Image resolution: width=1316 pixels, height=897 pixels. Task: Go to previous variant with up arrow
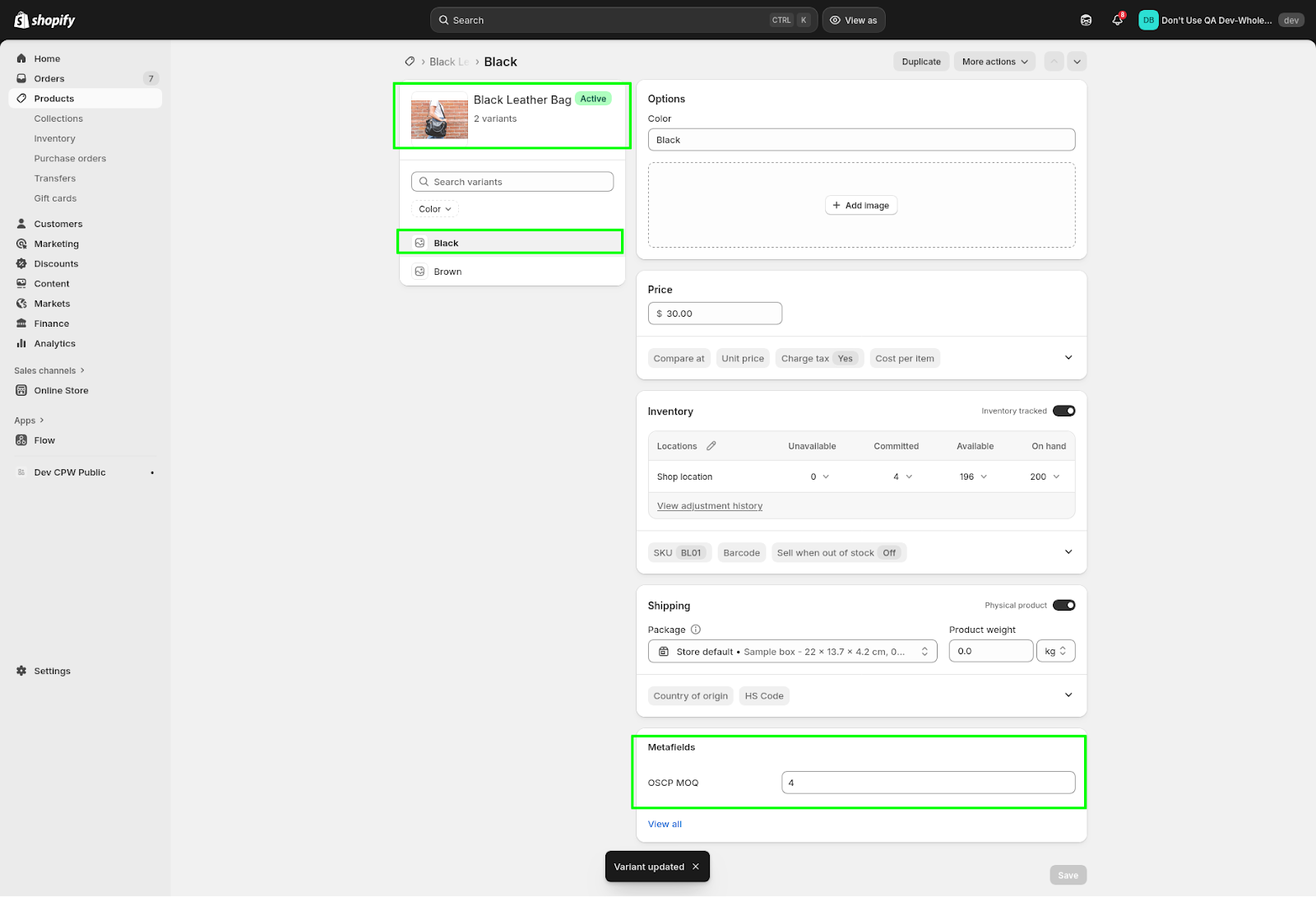coord(1054,62)
